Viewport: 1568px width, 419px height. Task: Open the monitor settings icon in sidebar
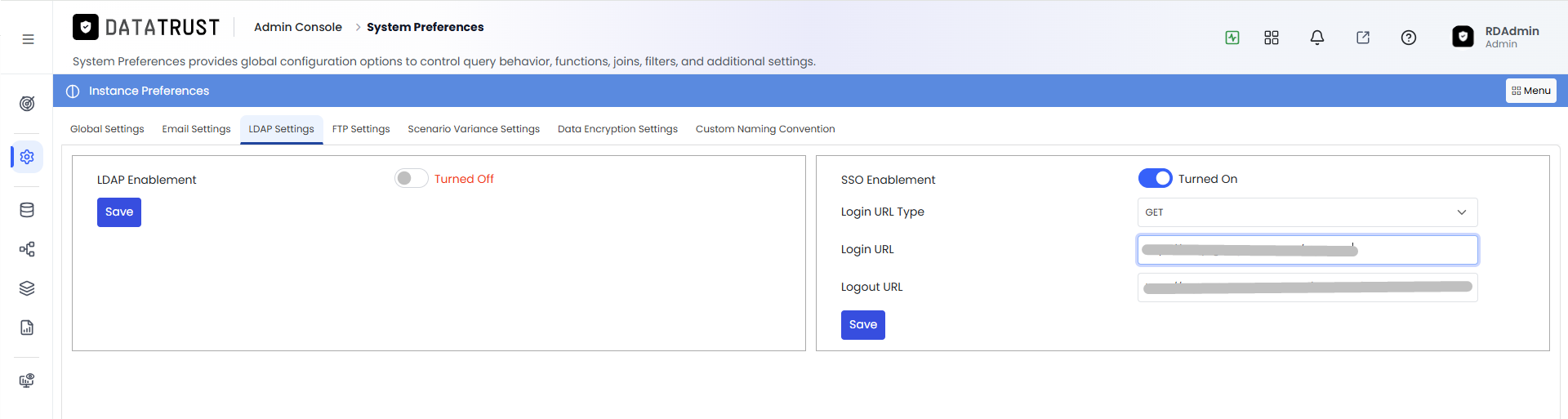click(x=27, y=381)
